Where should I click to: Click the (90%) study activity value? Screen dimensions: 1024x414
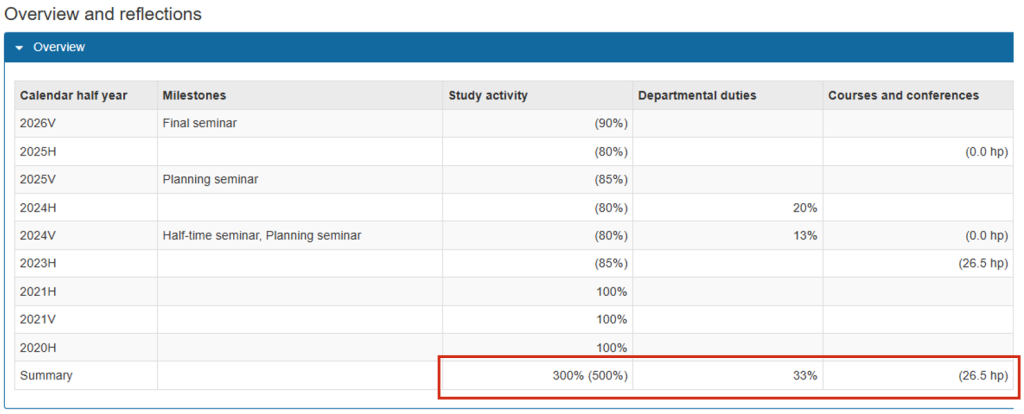611,124
